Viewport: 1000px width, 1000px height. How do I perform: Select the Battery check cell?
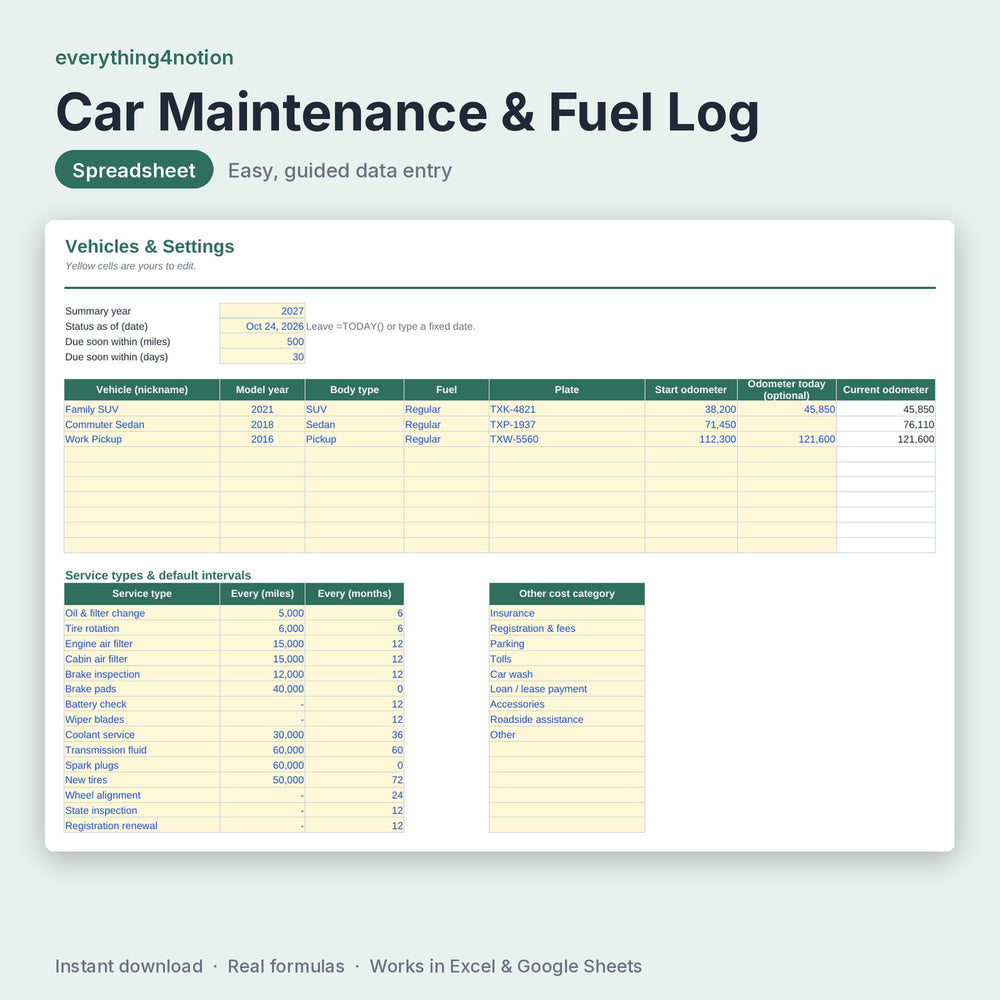point(142,704)
